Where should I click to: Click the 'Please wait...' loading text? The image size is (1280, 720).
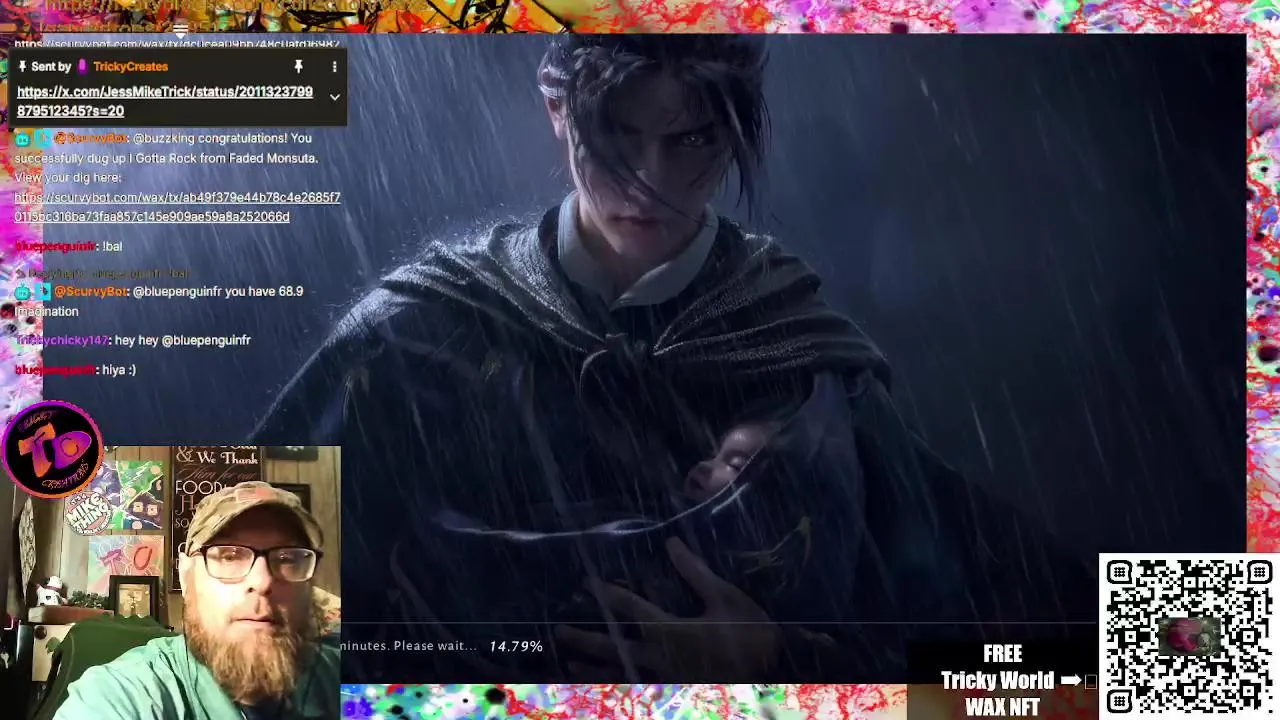435,646
